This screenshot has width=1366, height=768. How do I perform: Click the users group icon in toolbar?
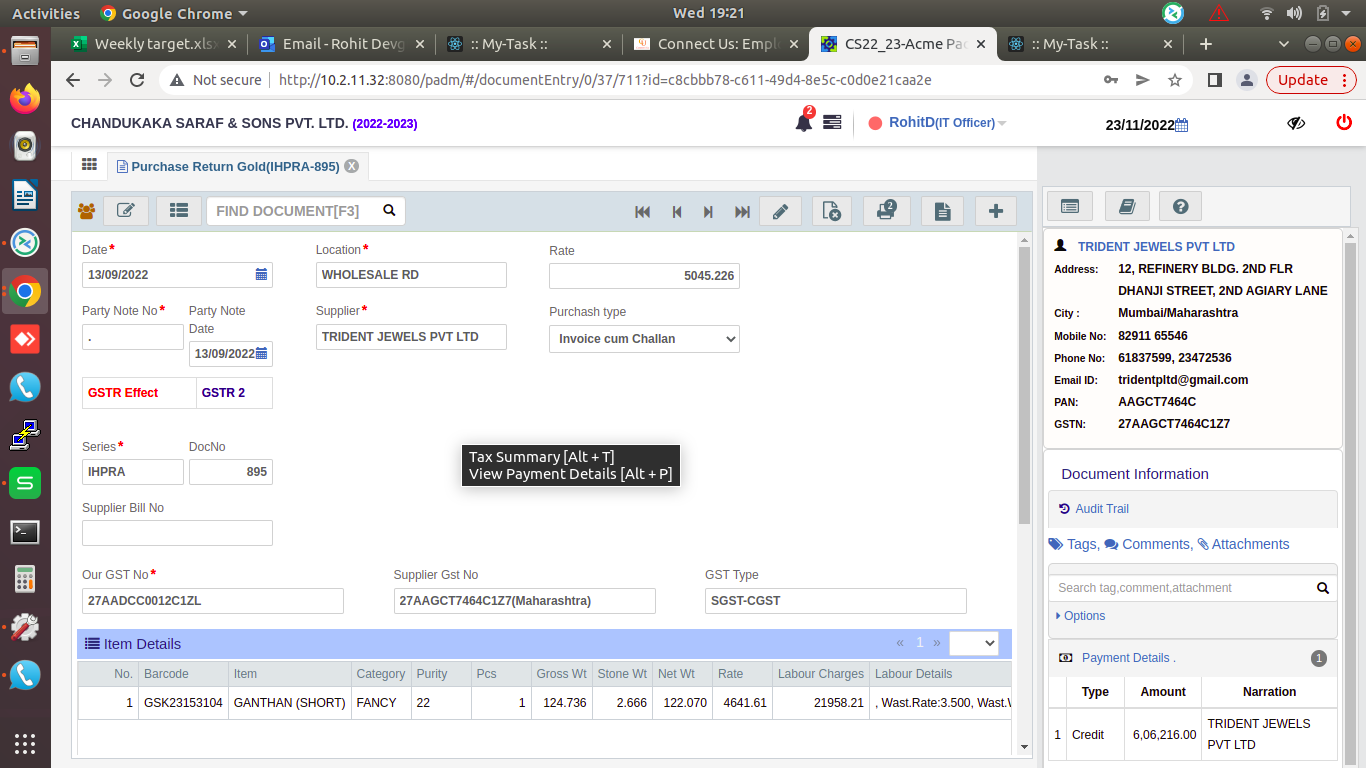pyautogui.click(x=86, y=211)
